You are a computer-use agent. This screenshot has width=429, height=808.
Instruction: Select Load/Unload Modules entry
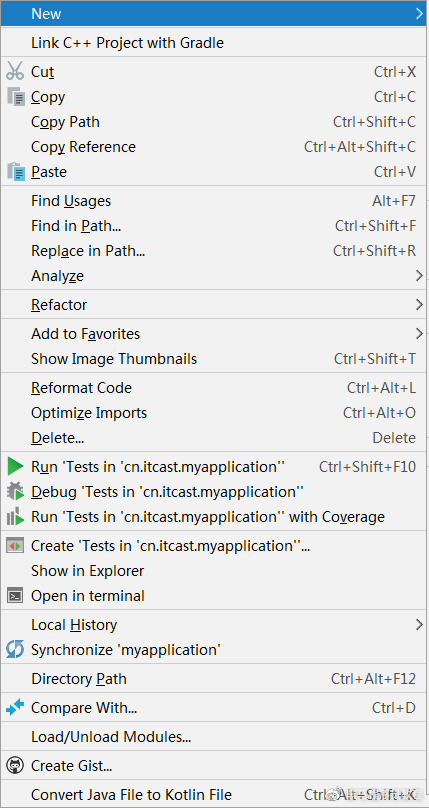point(214,737)
